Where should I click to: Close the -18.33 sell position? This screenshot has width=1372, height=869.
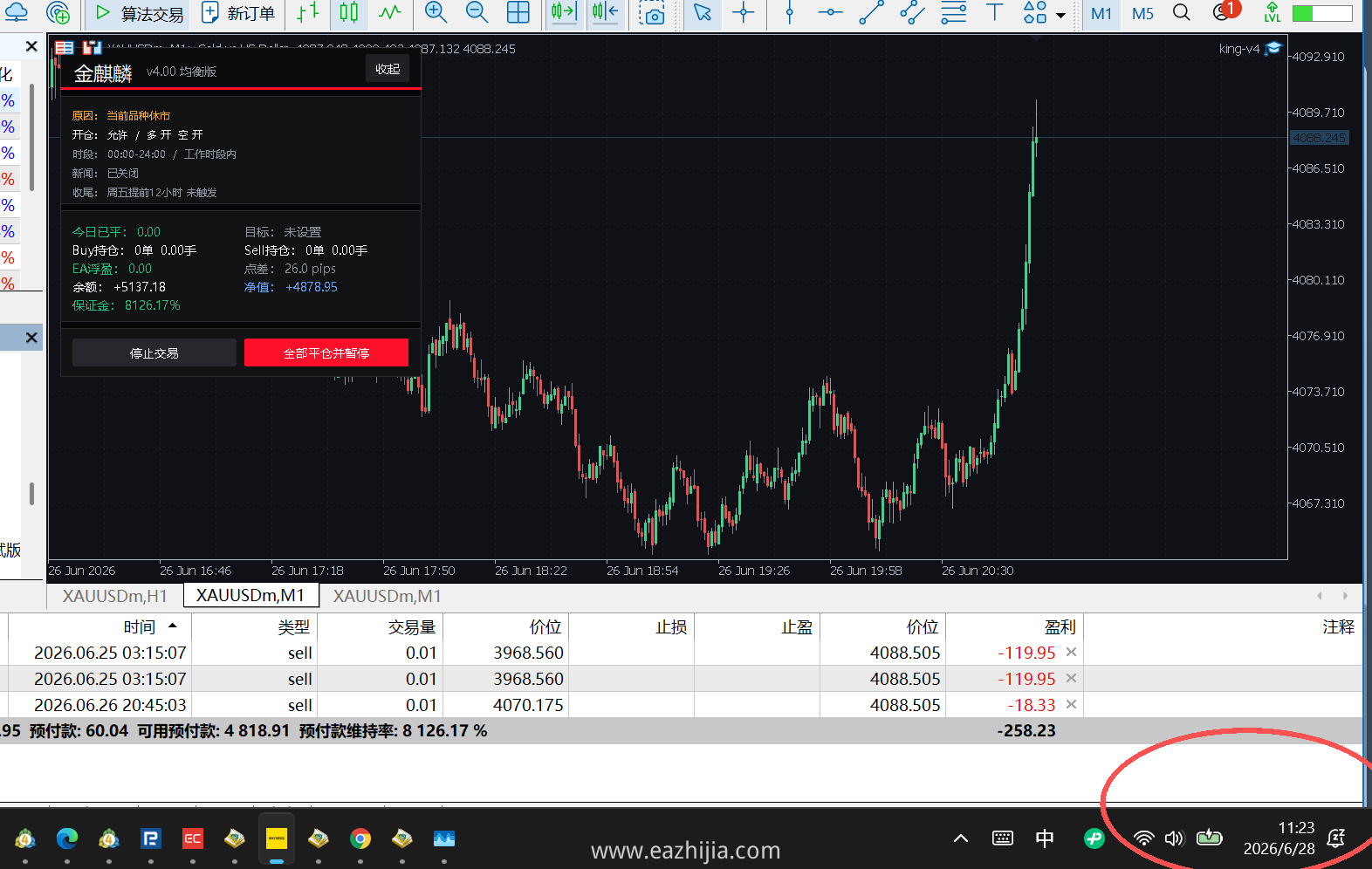(x=1072, y=704)
